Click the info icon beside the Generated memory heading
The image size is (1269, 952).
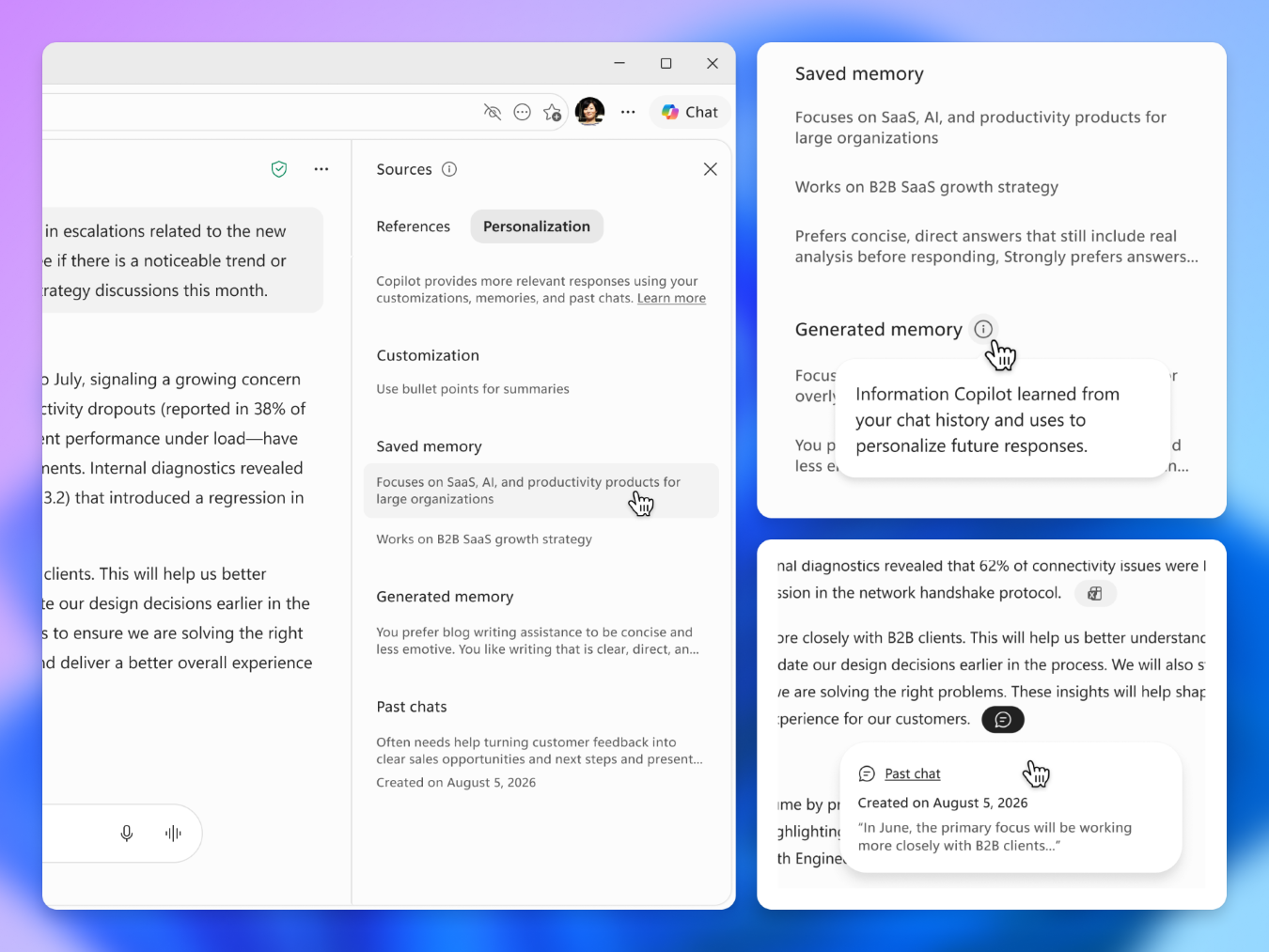click(x=983, y=329)
